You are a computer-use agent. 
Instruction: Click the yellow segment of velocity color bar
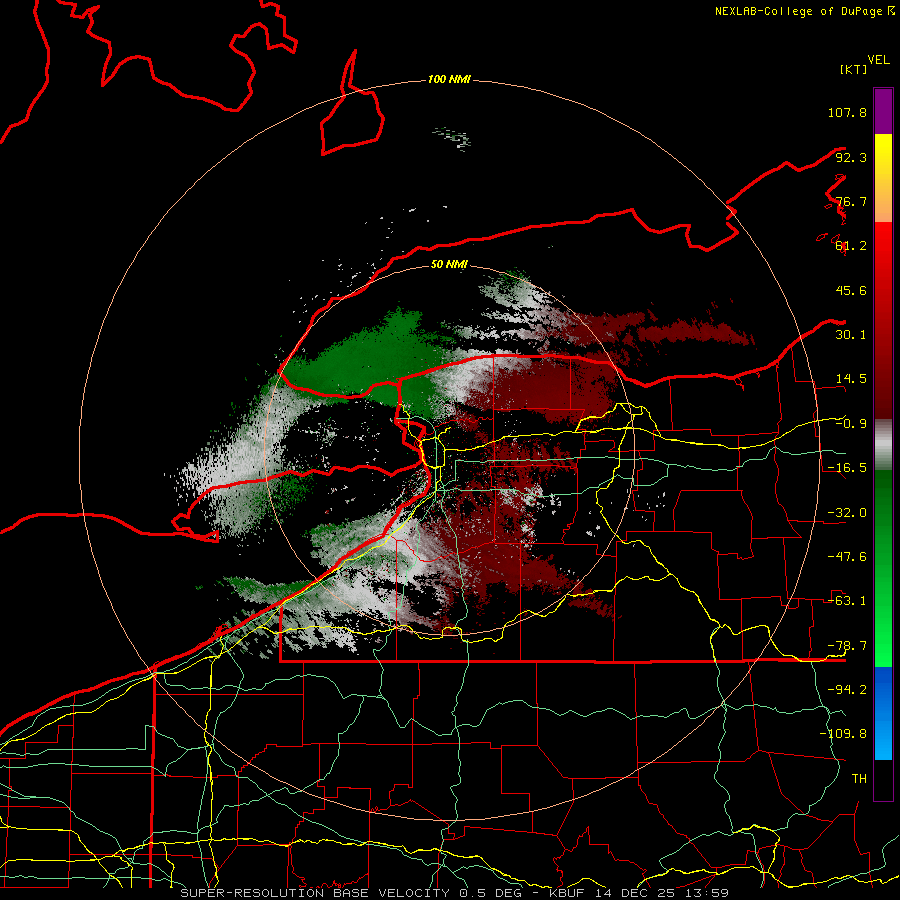[x=883, y=178]
